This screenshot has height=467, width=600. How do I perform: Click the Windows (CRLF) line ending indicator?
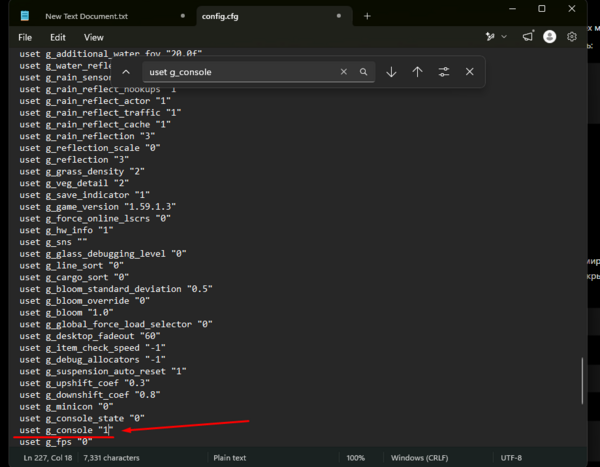point(419,458)
